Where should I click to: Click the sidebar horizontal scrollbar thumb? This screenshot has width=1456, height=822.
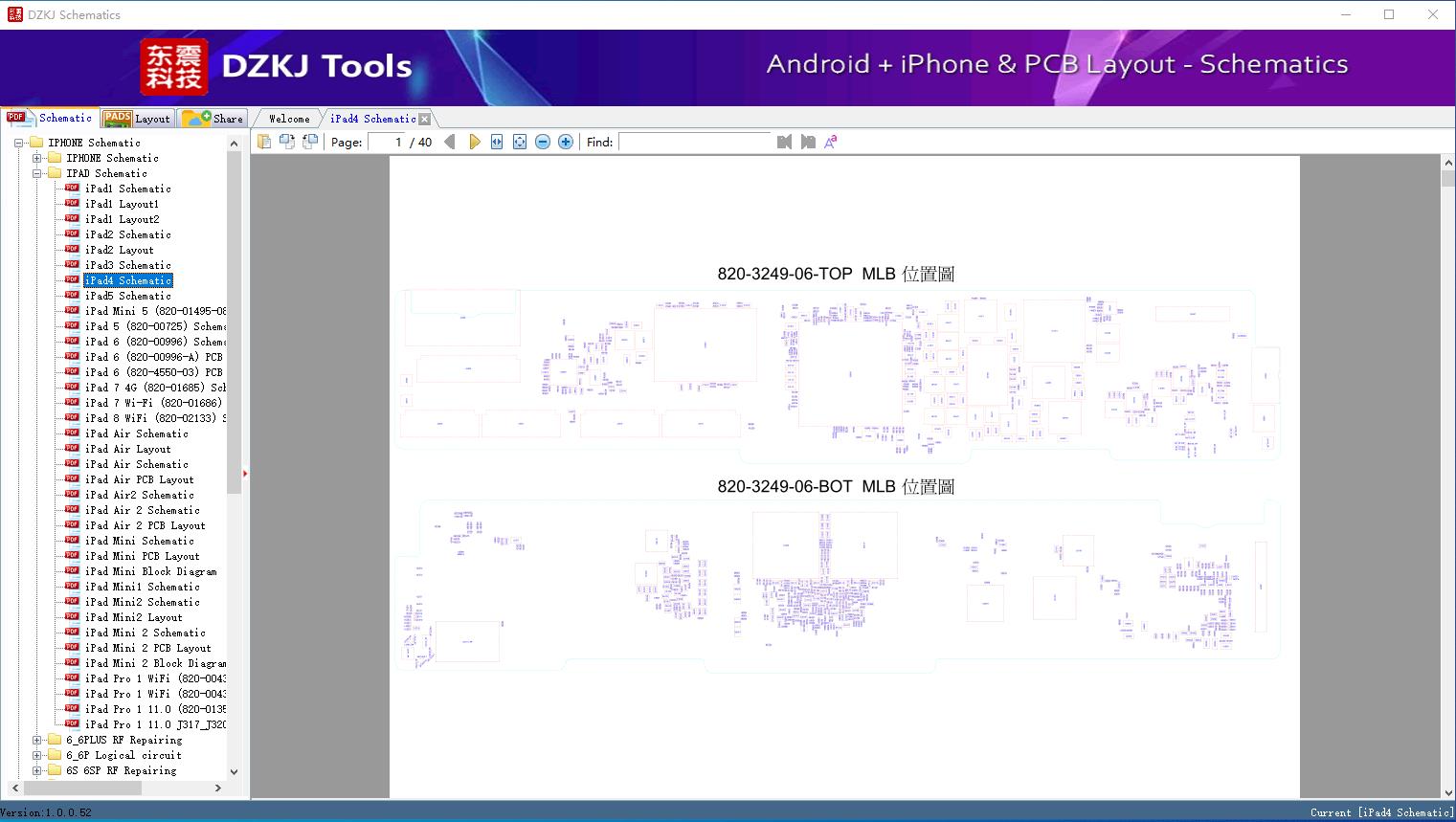point(82,788)
